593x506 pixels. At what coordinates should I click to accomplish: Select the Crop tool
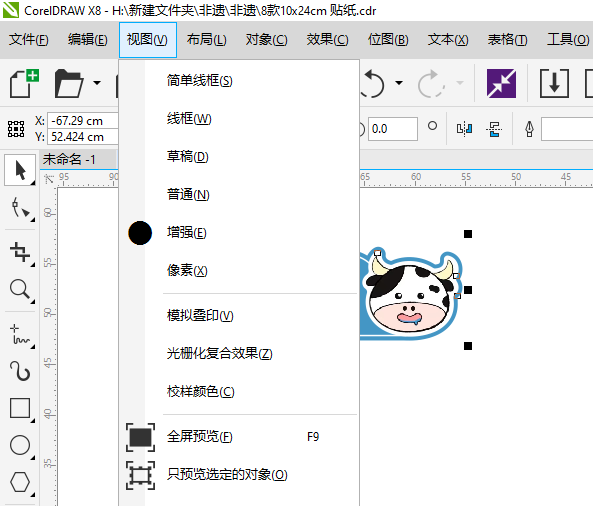20,252
